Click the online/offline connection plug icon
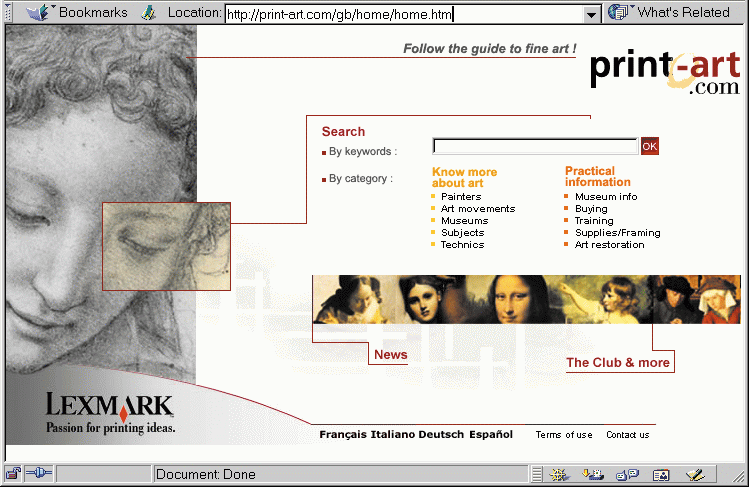Screen dimensions: 749x487 click(39, 474)
